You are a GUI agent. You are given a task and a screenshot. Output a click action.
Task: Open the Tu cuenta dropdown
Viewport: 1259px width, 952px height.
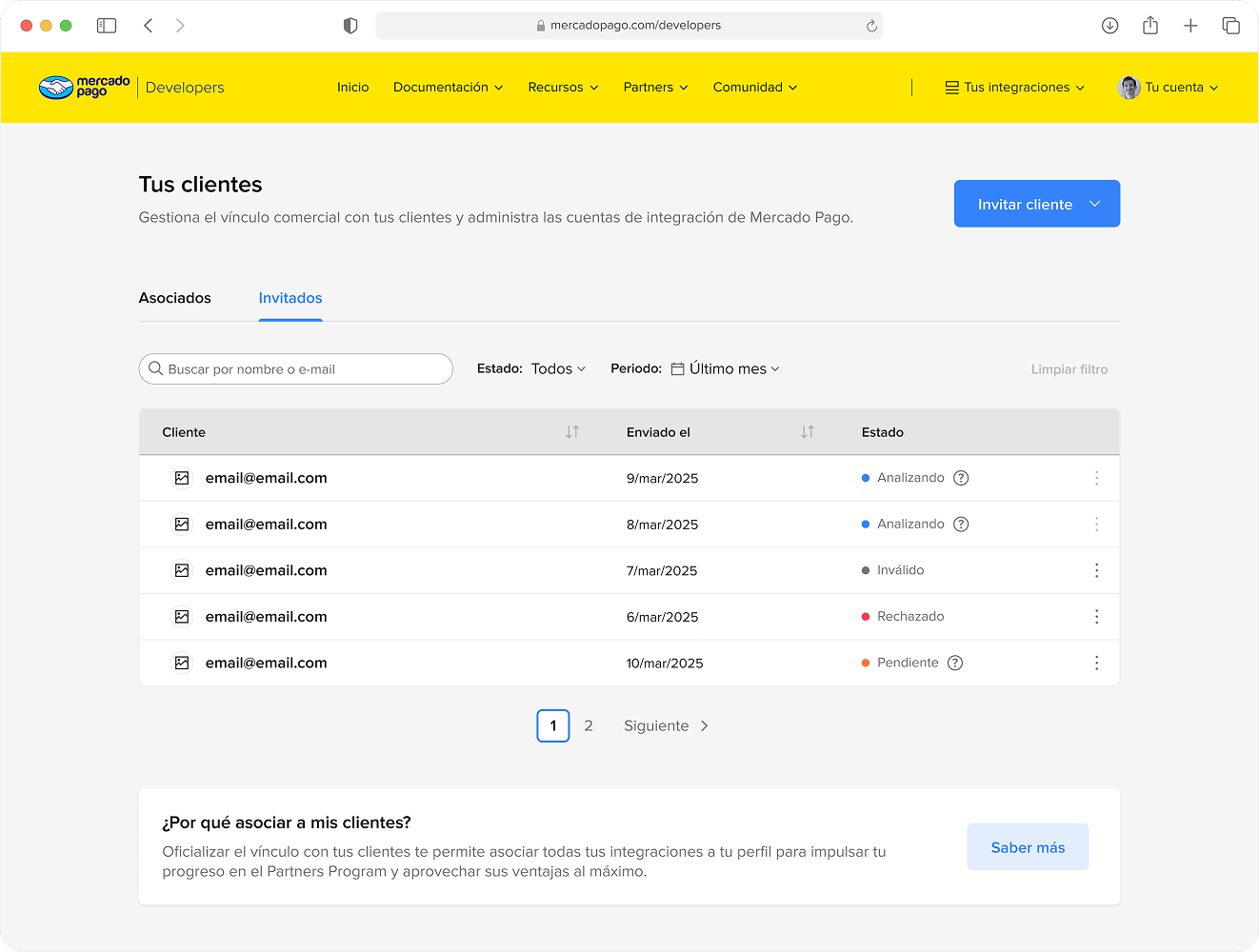pos(1181,88)
